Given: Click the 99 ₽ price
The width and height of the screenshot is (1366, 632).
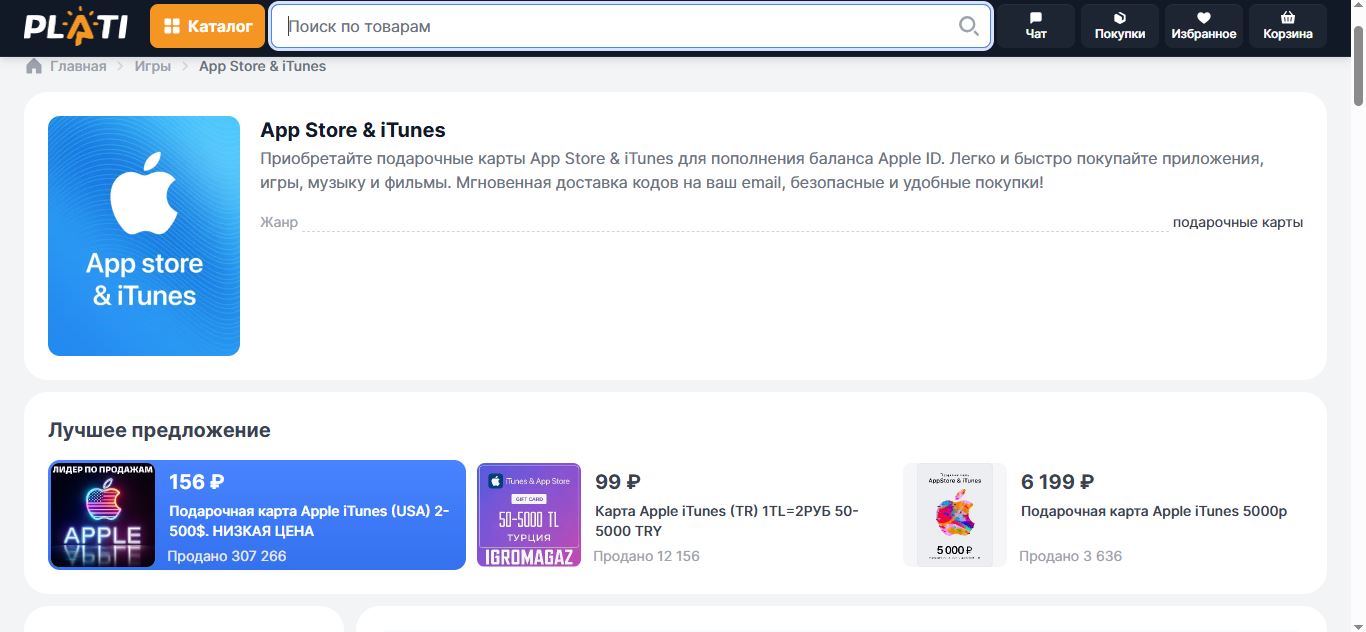Looking at the screenshot, I should tap(618, 482).
